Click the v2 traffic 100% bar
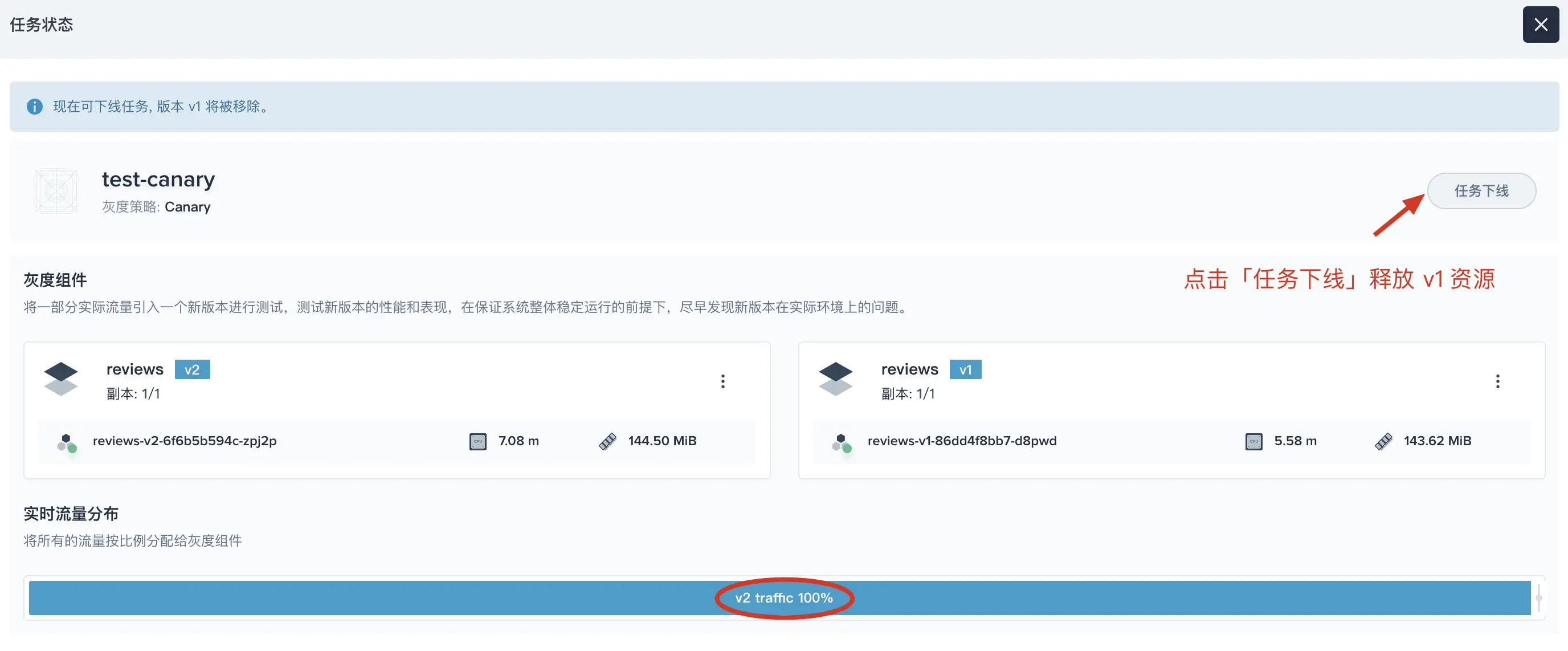The height and width of the screenshot is (651, 1568). (x=783, y=597)
